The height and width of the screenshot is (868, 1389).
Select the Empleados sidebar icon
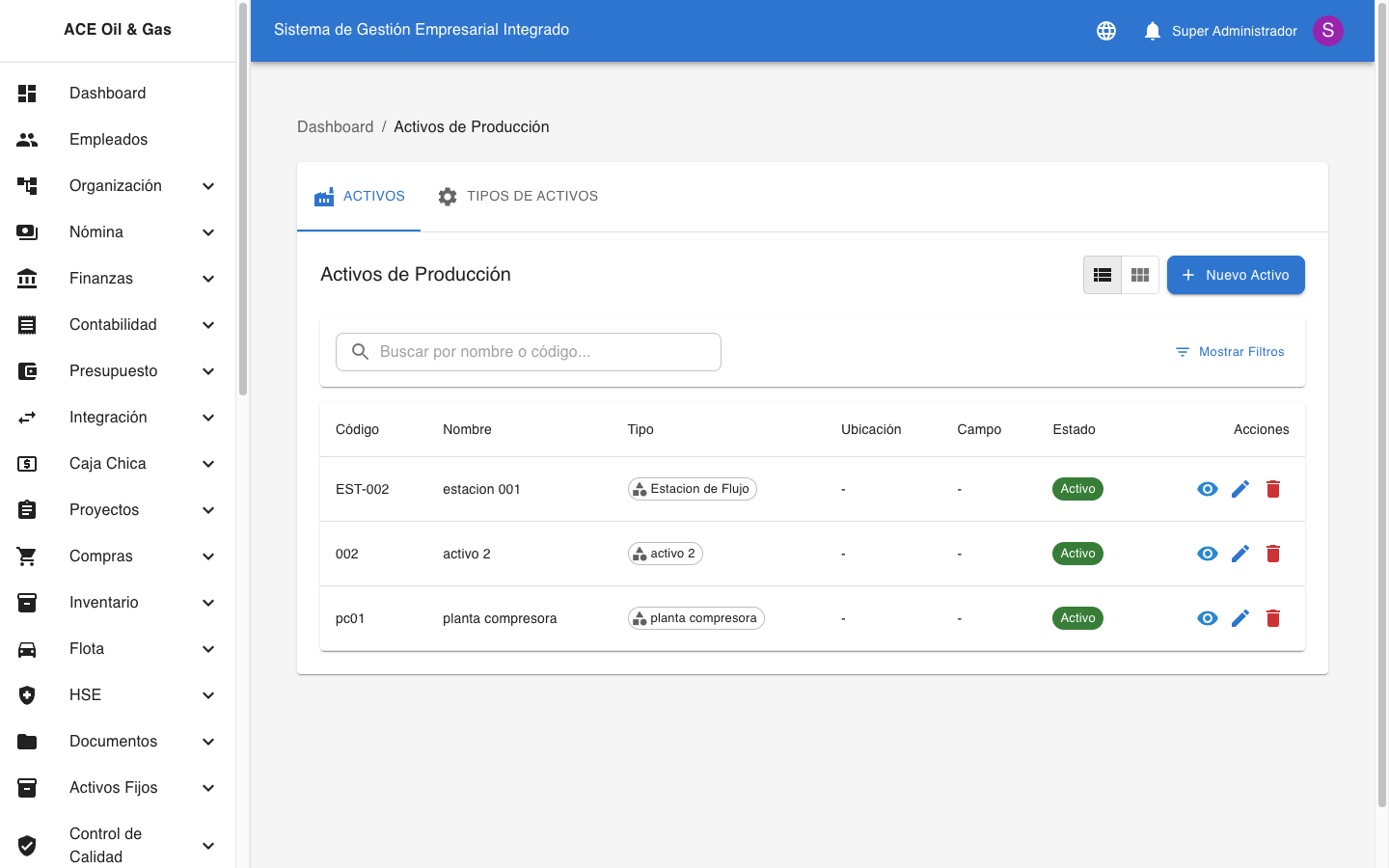(x=27, y=139)
